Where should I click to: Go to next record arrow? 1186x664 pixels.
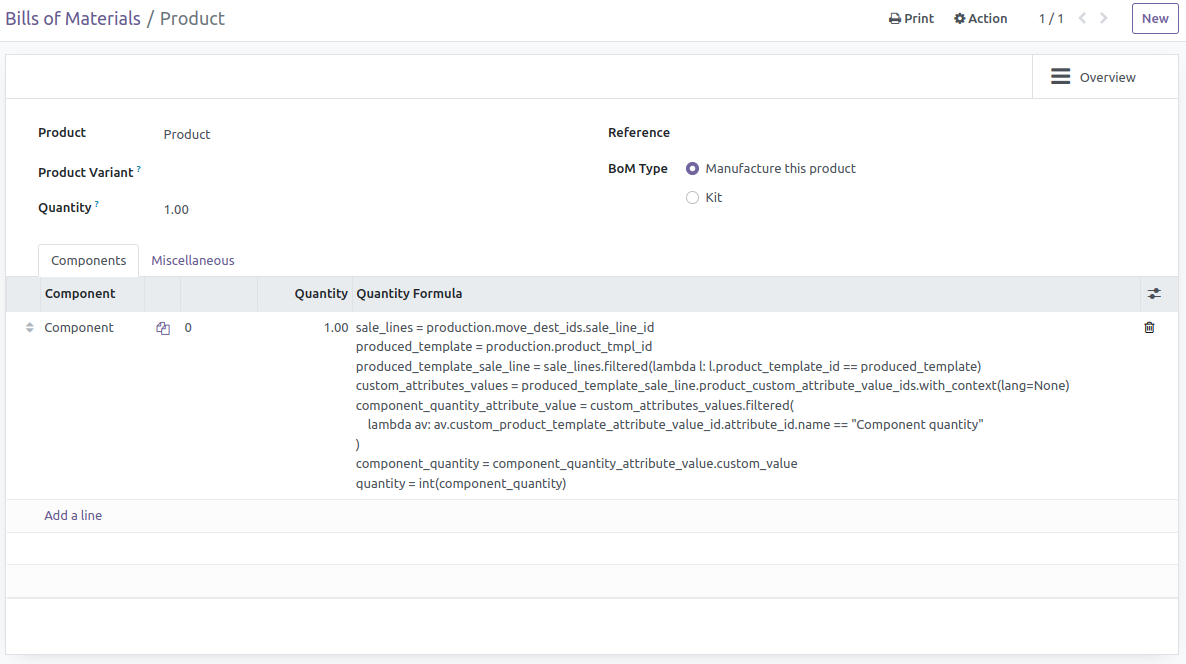coord(1104,19)
